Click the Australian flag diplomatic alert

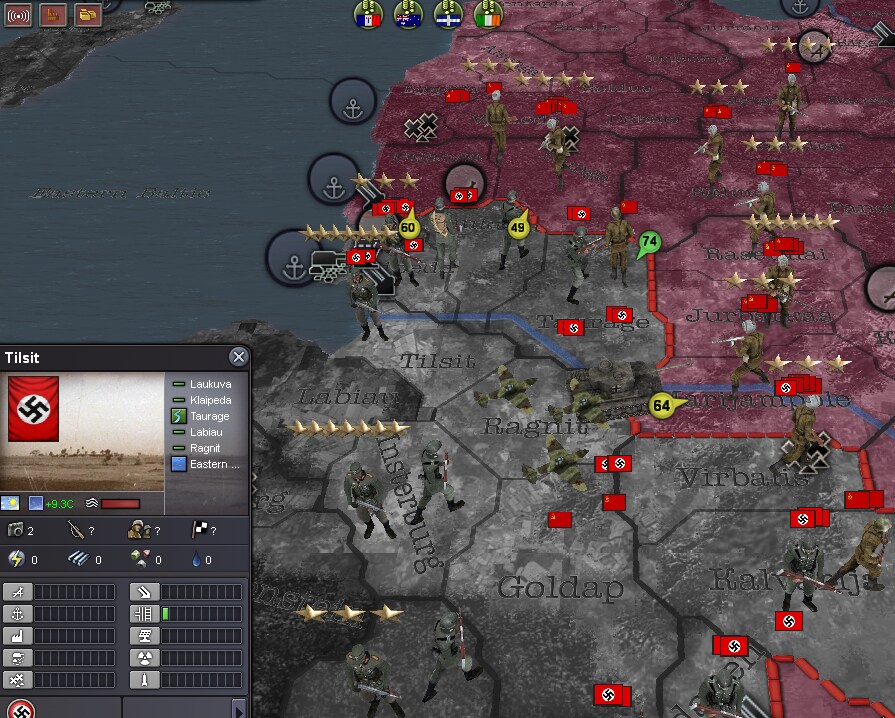pos(409,14)
